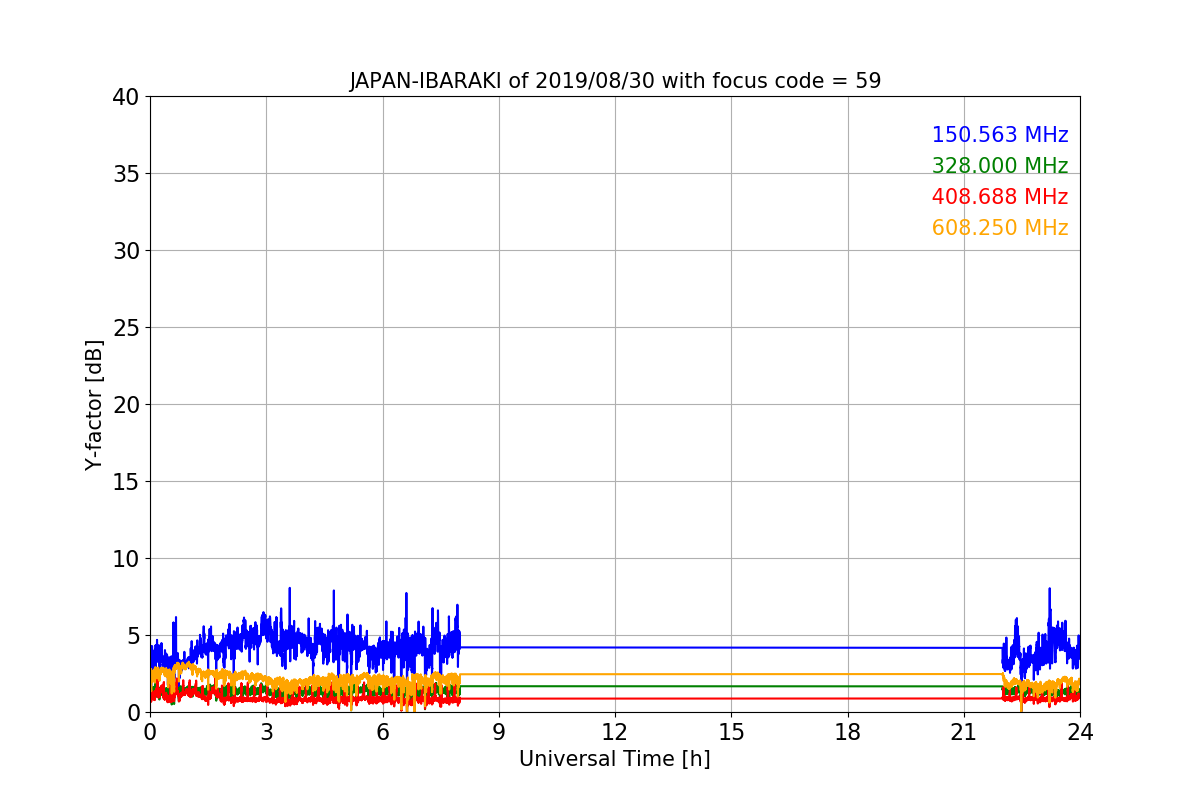Select the 608.250 MHz legend label
1200x800 pixels.
point(1000,228)
